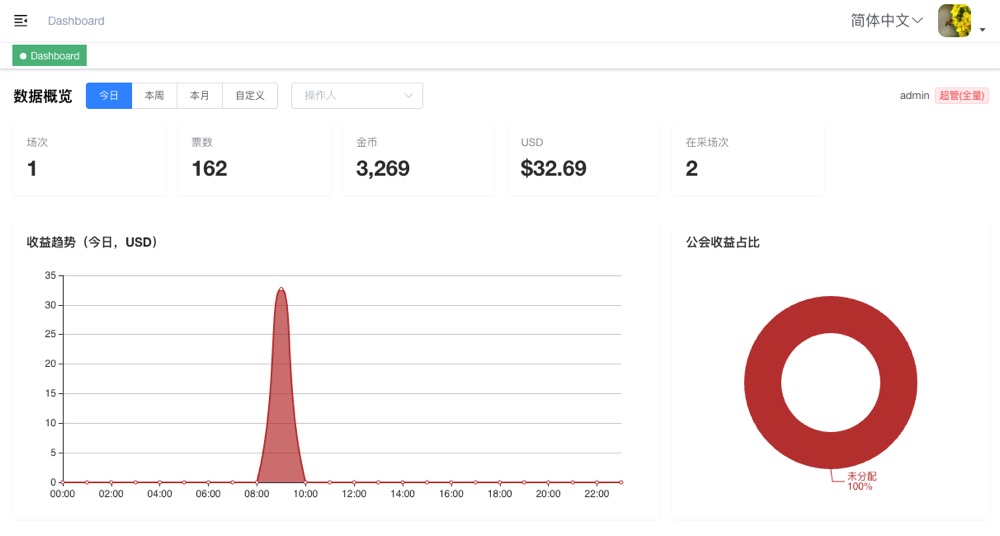
Task: Click the 未分配 100% donut label
Action: (861, 481)
